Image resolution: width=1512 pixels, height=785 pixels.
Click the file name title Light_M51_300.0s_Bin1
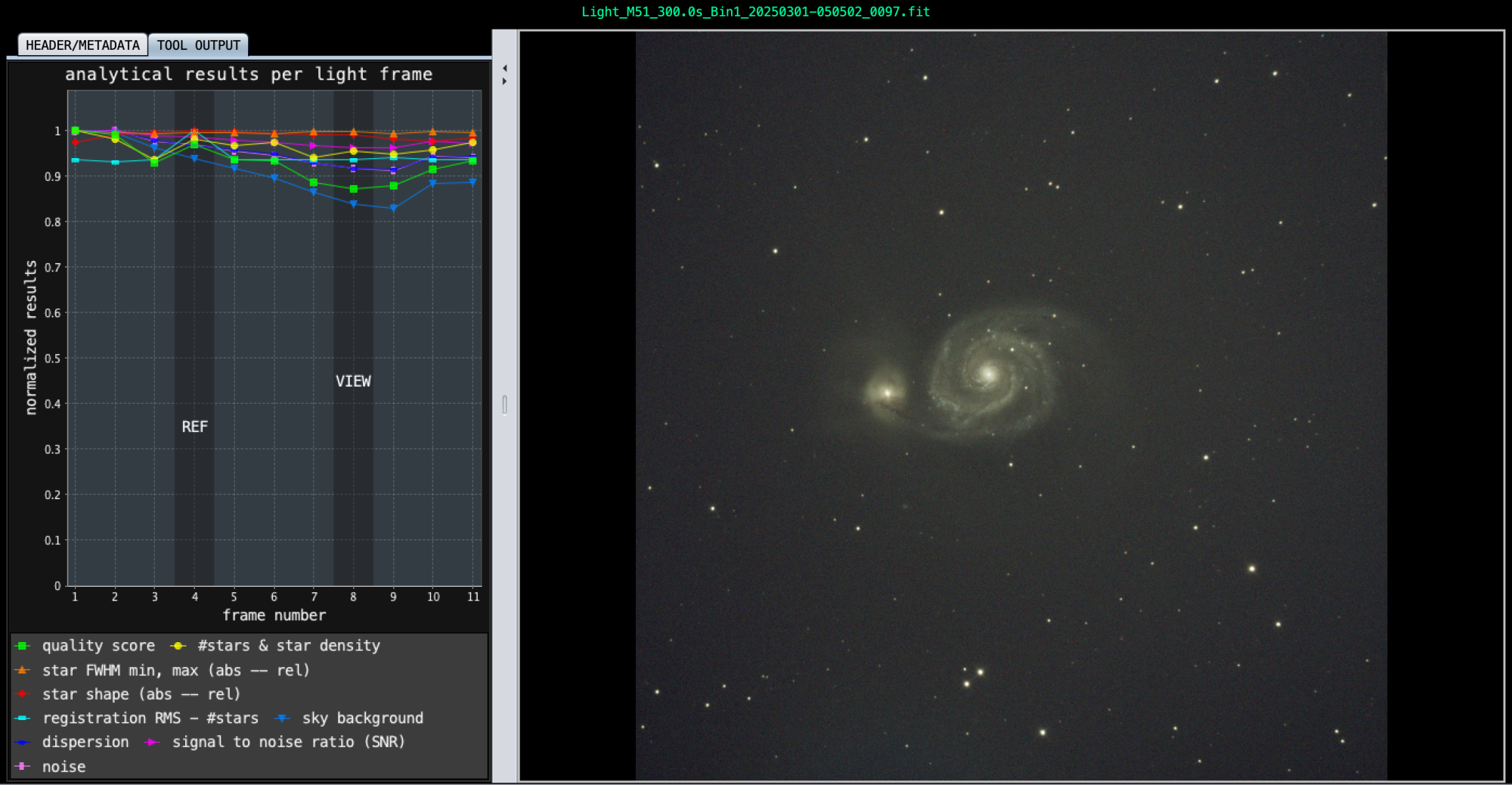tap(755, 12)
